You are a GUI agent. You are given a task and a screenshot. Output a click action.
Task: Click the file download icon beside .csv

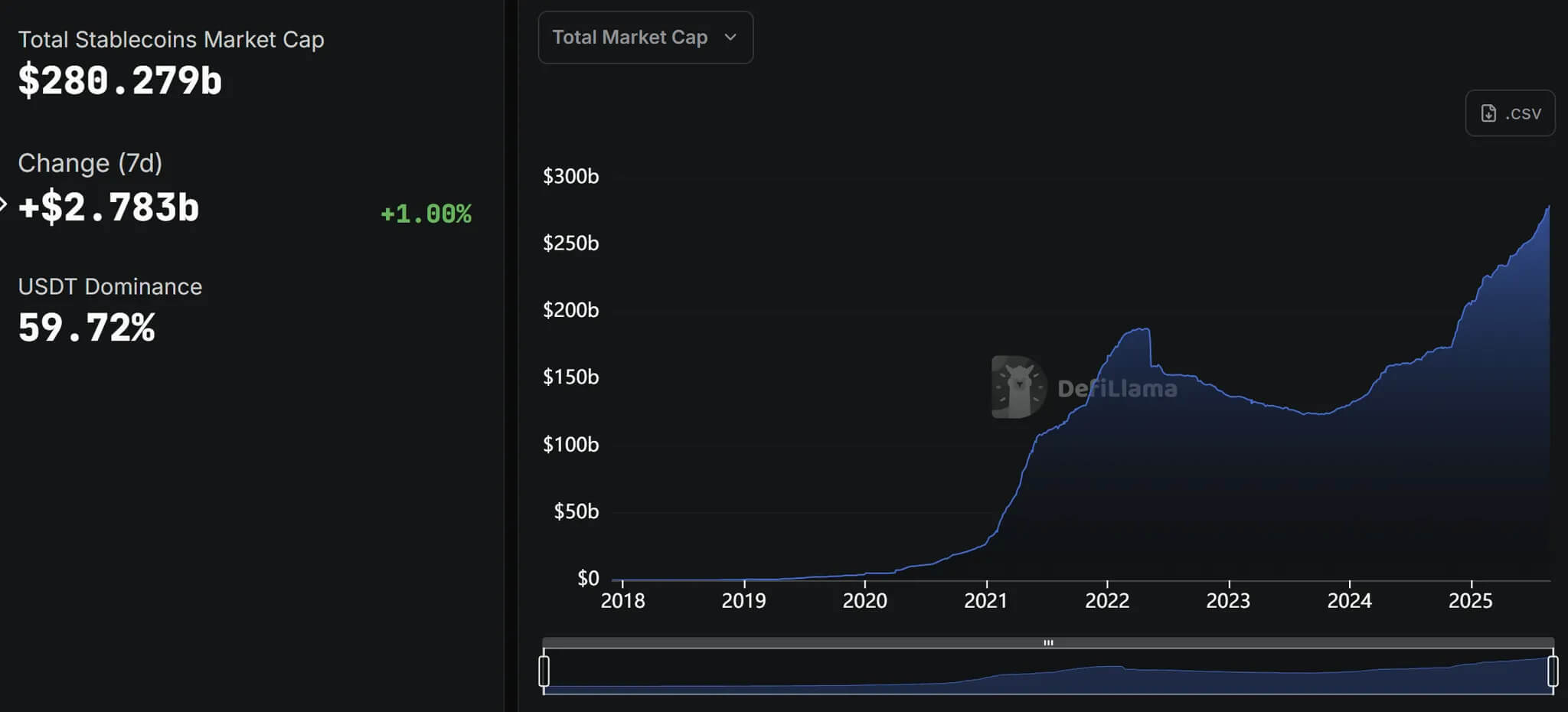tap(1488, 113)
